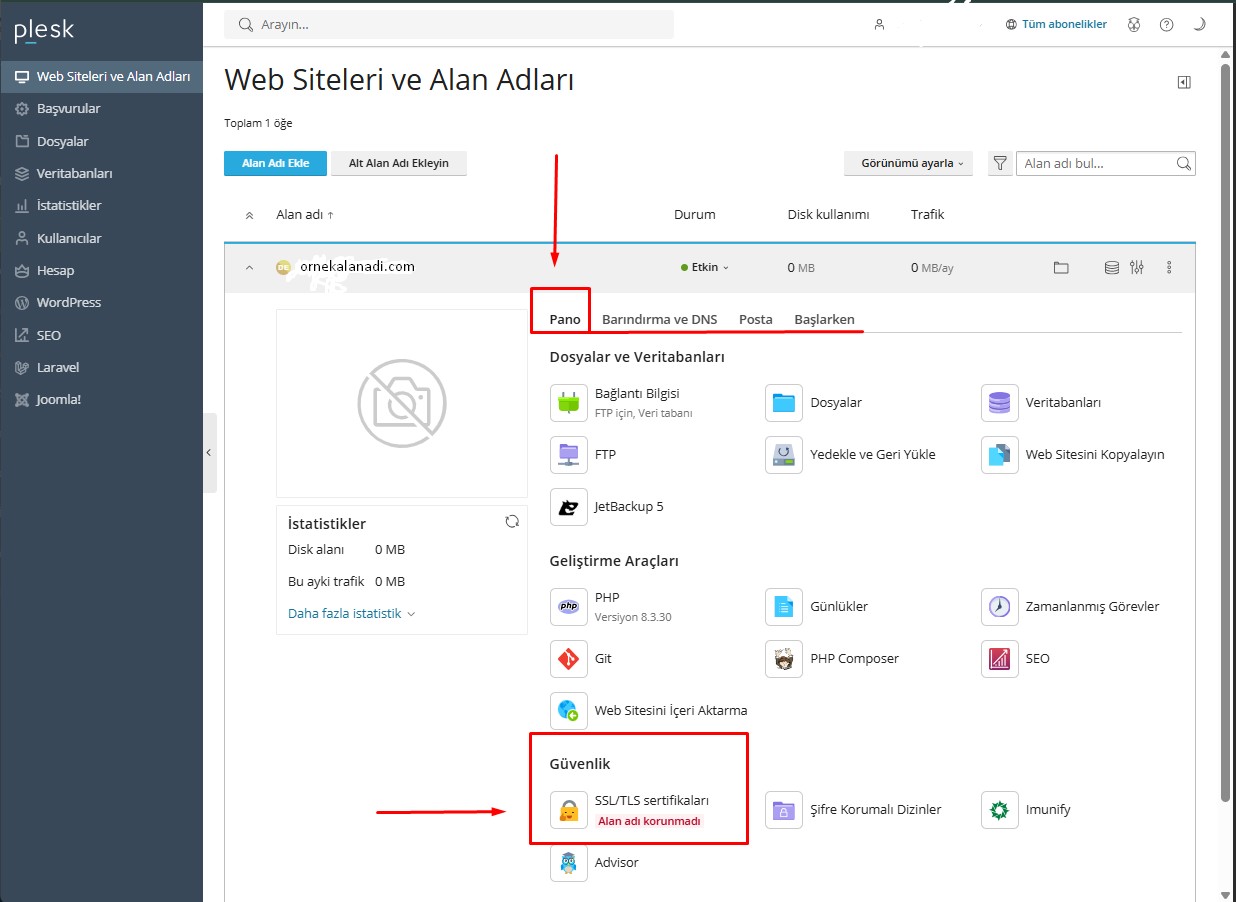
Task: Collapse the left sidebar handle
Action: (209, 453)
